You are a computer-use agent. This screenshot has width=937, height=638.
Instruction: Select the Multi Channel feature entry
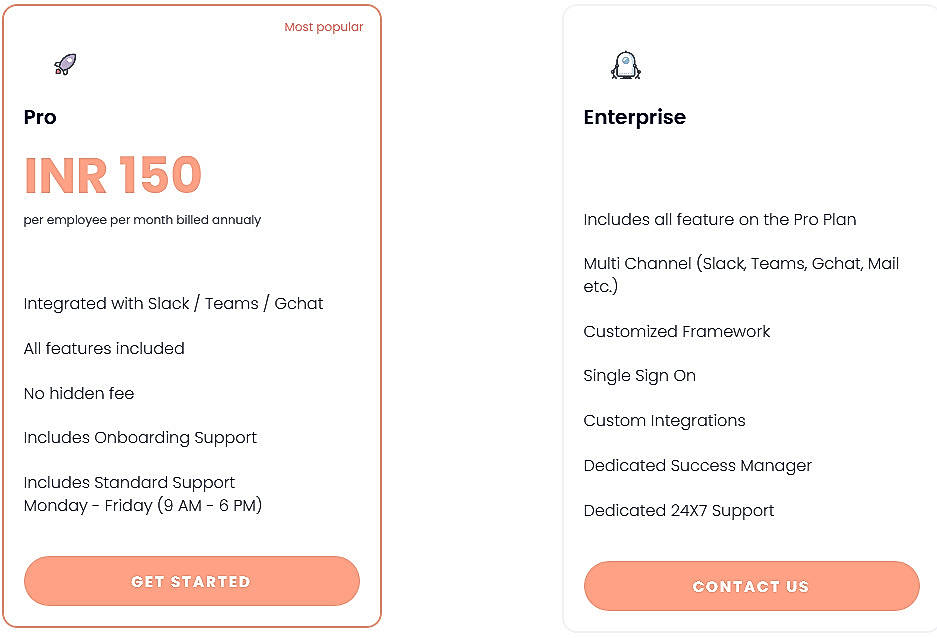click(741, 274)
